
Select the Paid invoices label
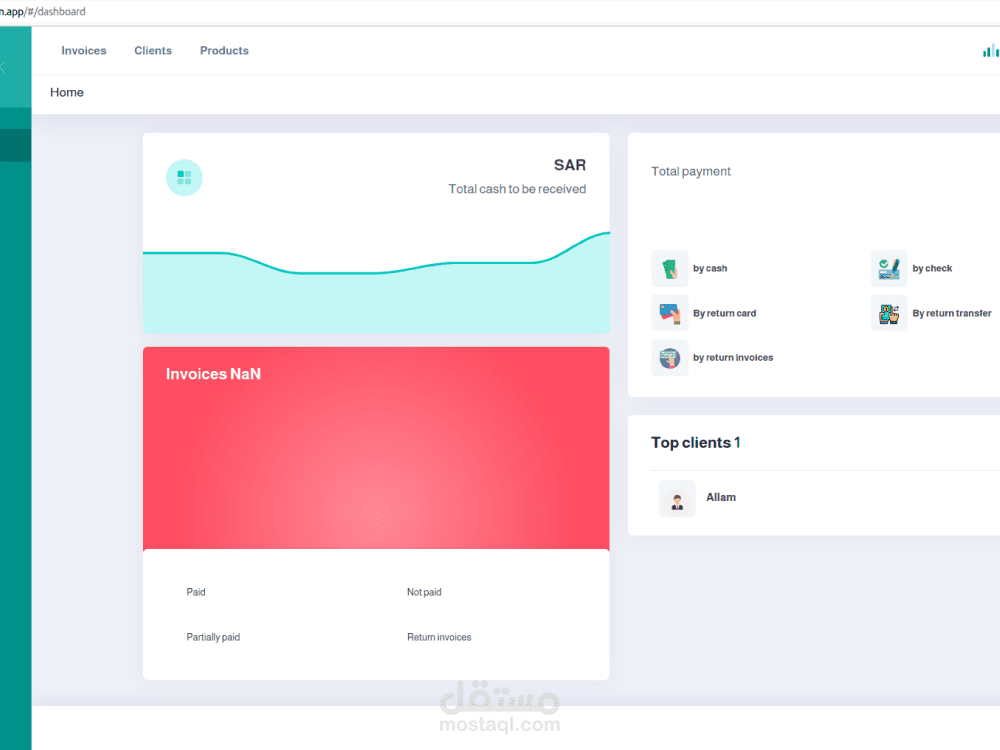point(196,592)
